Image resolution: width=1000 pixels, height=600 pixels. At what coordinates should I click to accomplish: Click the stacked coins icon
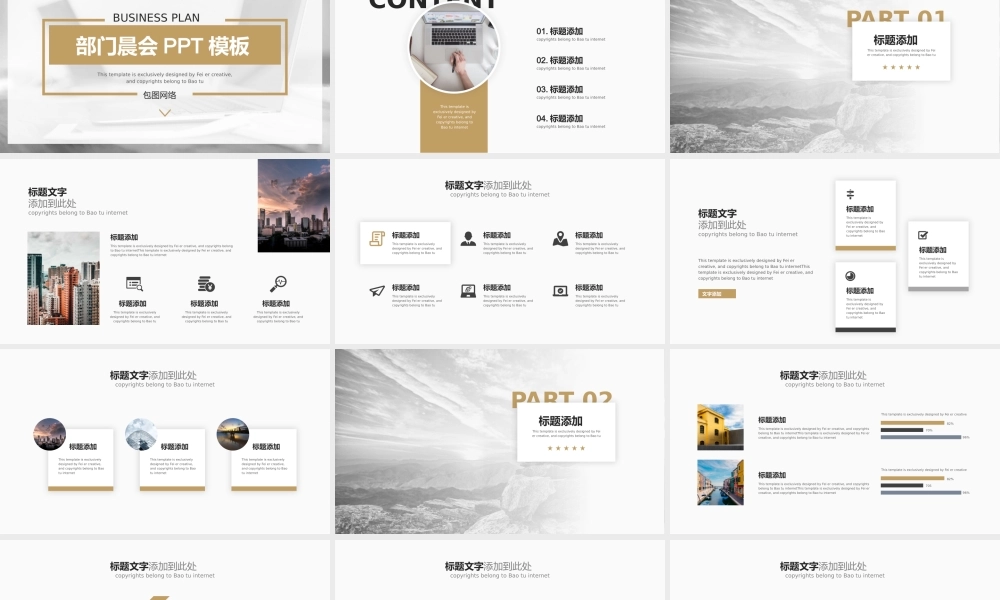coord(205,284)
